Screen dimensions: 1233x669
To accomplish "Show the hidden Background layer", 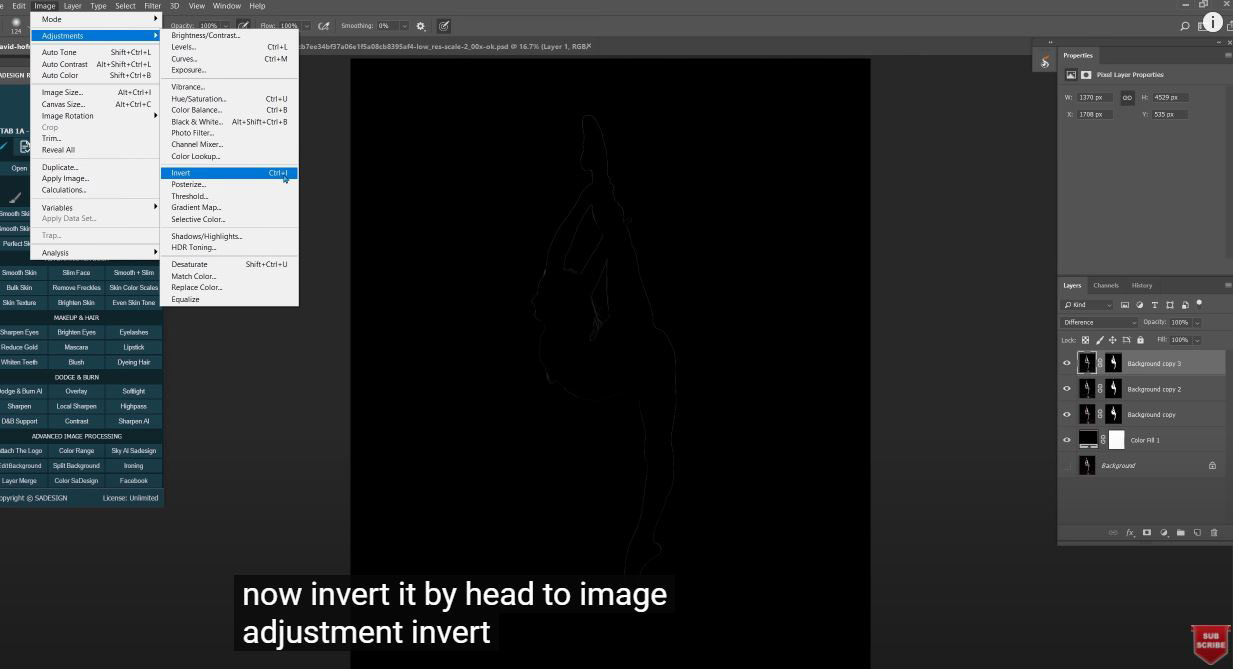I will click(1066, 466).
